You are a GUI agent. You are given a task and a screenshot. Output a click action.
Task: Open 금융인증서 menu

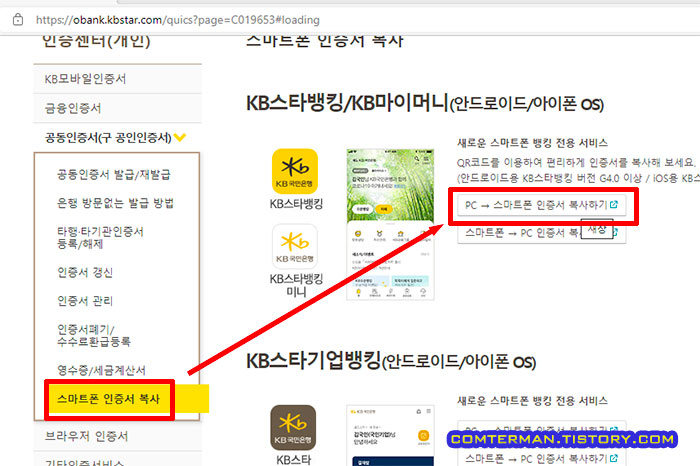117,108
